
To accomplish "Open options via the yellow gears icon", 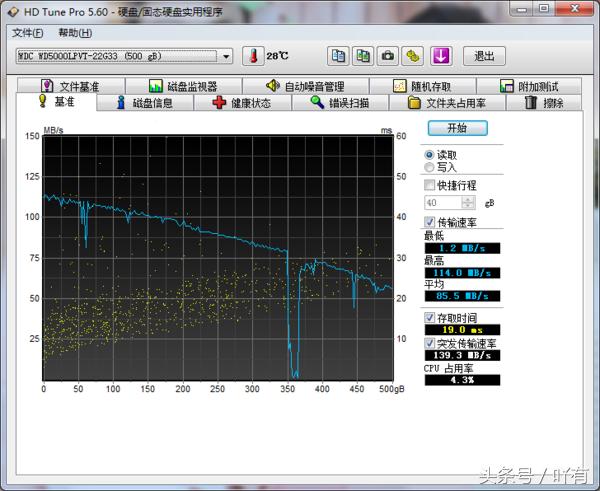I will point(412,56).
